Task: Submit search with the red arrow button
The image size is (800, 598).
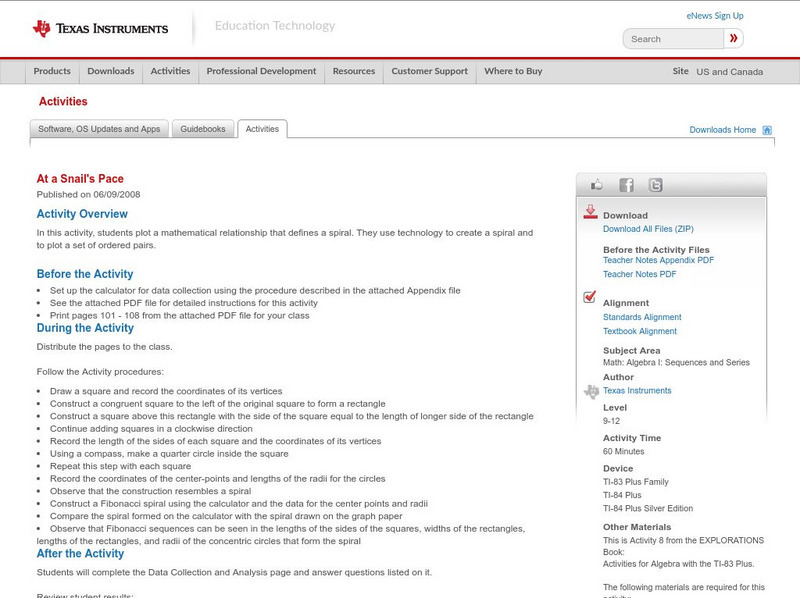Action: coord(733,38)
